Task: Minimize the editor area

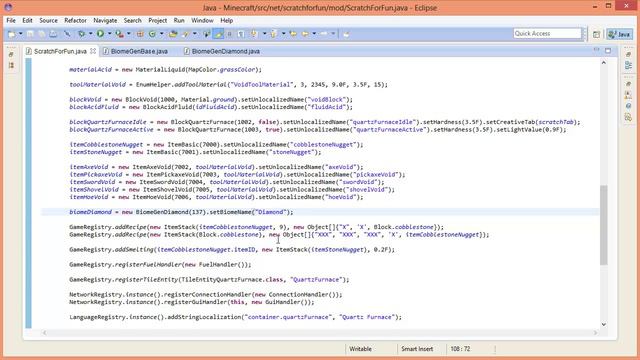Action: (596, 50)
